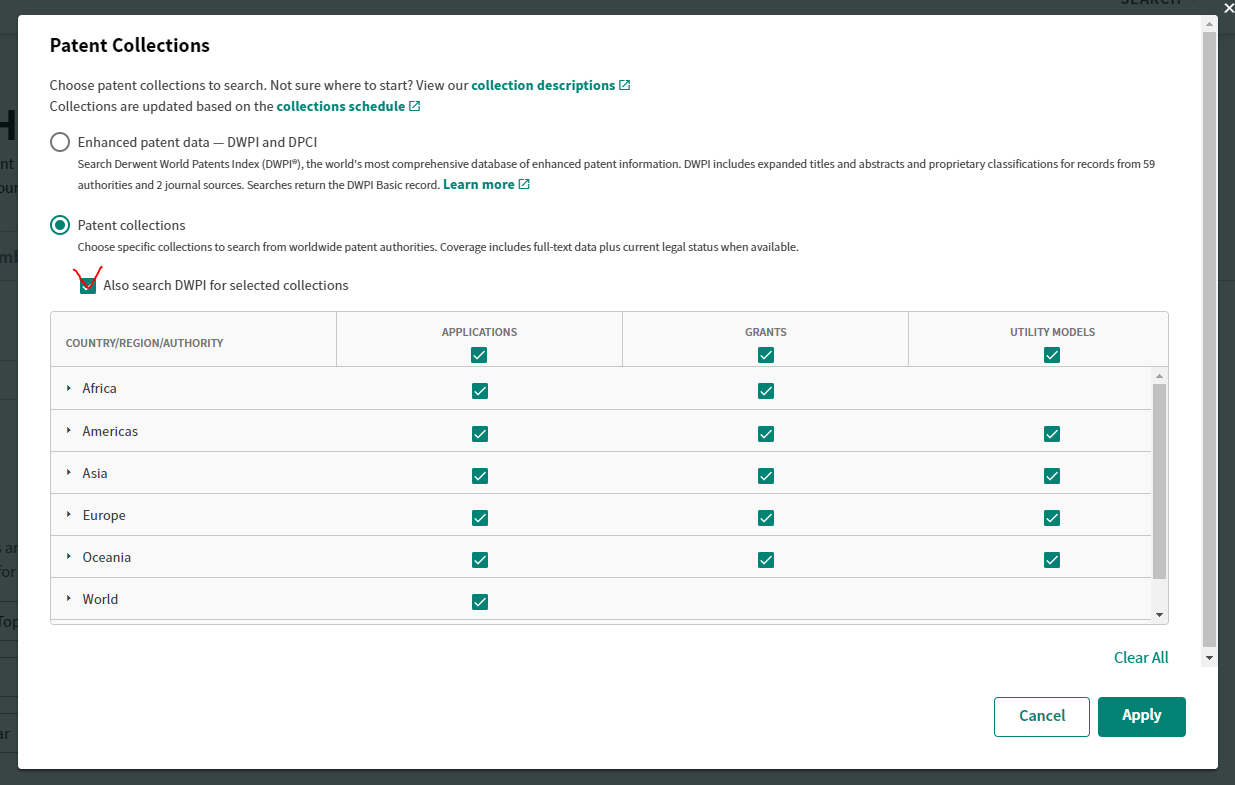Uncheck Also search DWPI for selected collections
The width and height of the screenshot is (1235, 785).
[x=88, y=286]
